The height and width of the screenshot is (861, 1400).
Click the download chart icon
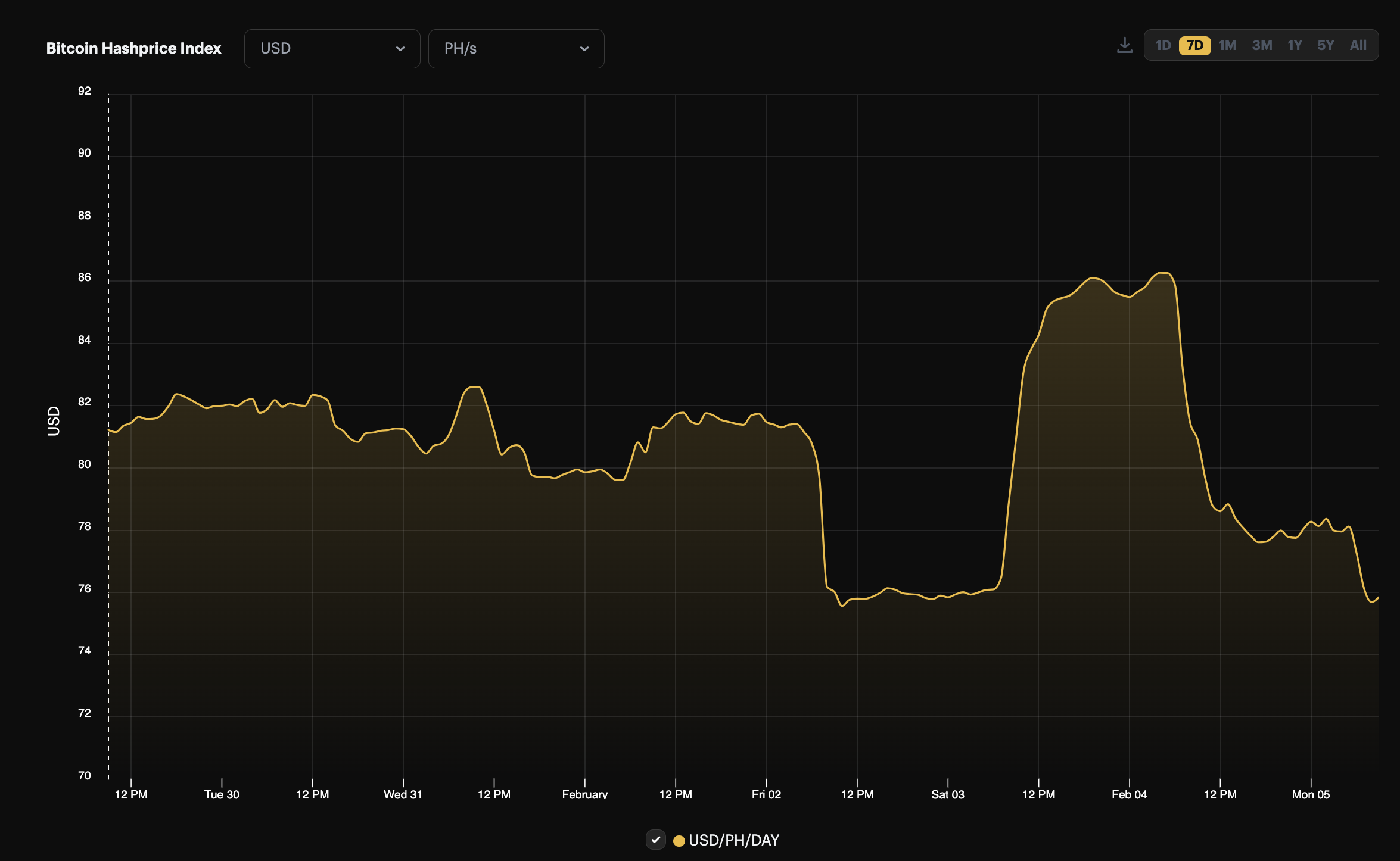pyautogui.click(x=1125, y=45)
